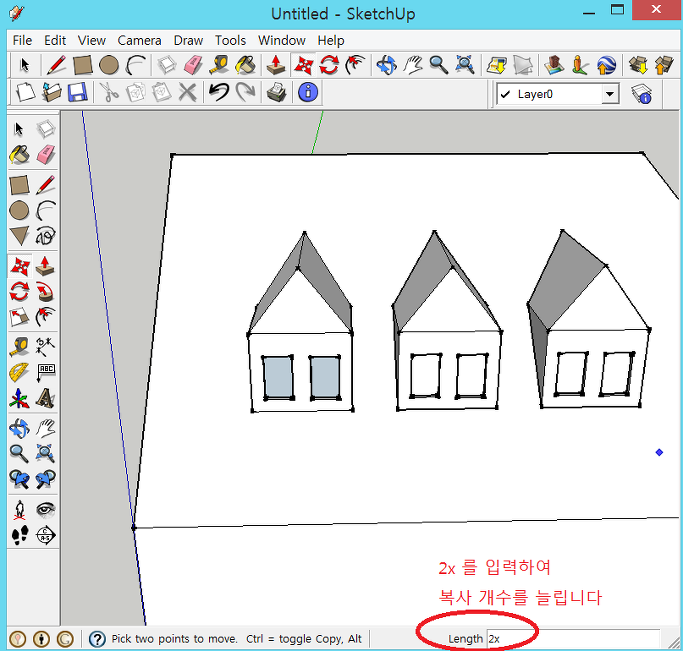Click Zoom Extents in top toolbar
Screen dimensions: 683x651
pyautogui.click(x=465, y=65)
